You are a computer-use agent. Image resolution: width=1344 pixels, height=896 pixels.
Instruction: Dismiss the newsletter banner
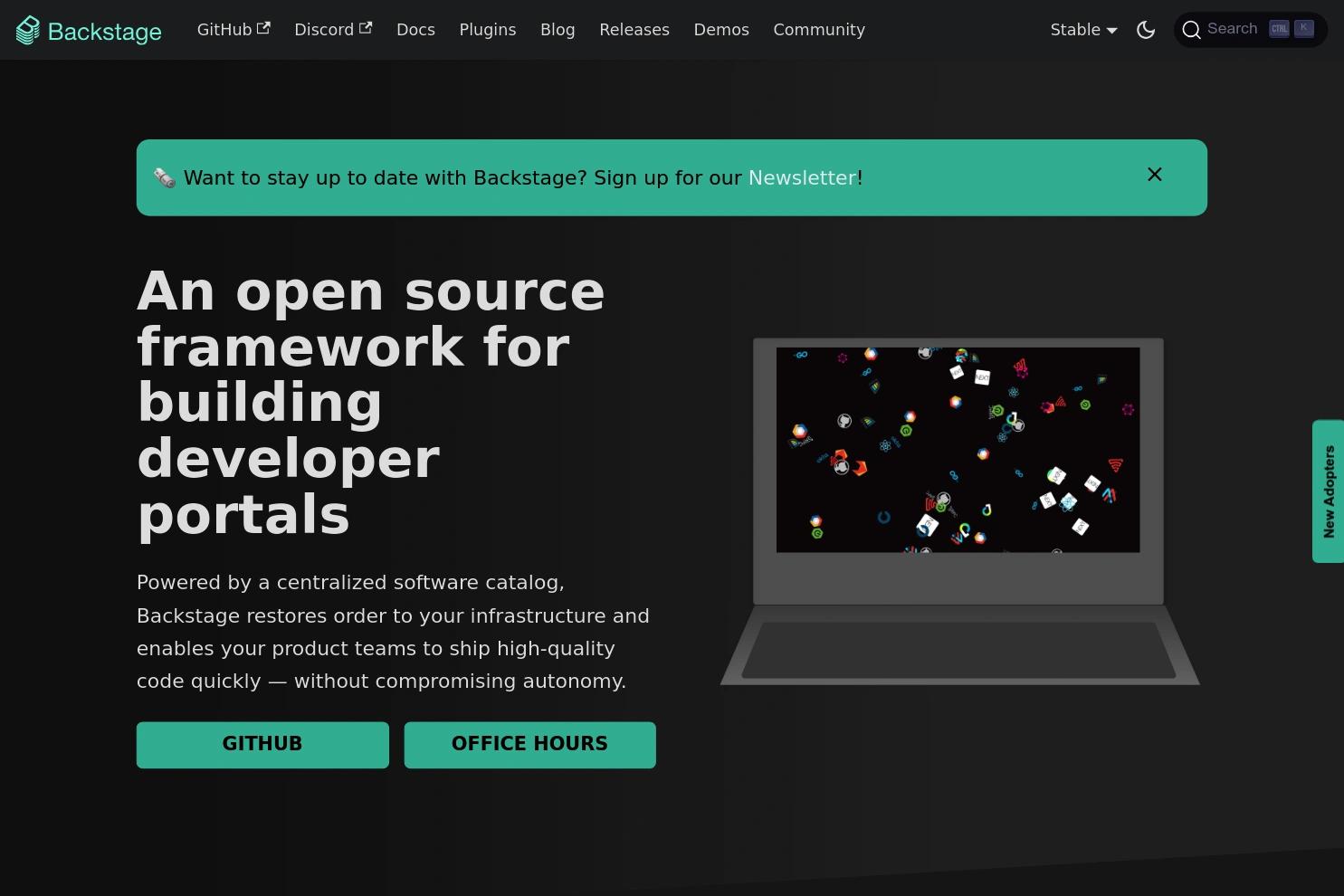1155,175
